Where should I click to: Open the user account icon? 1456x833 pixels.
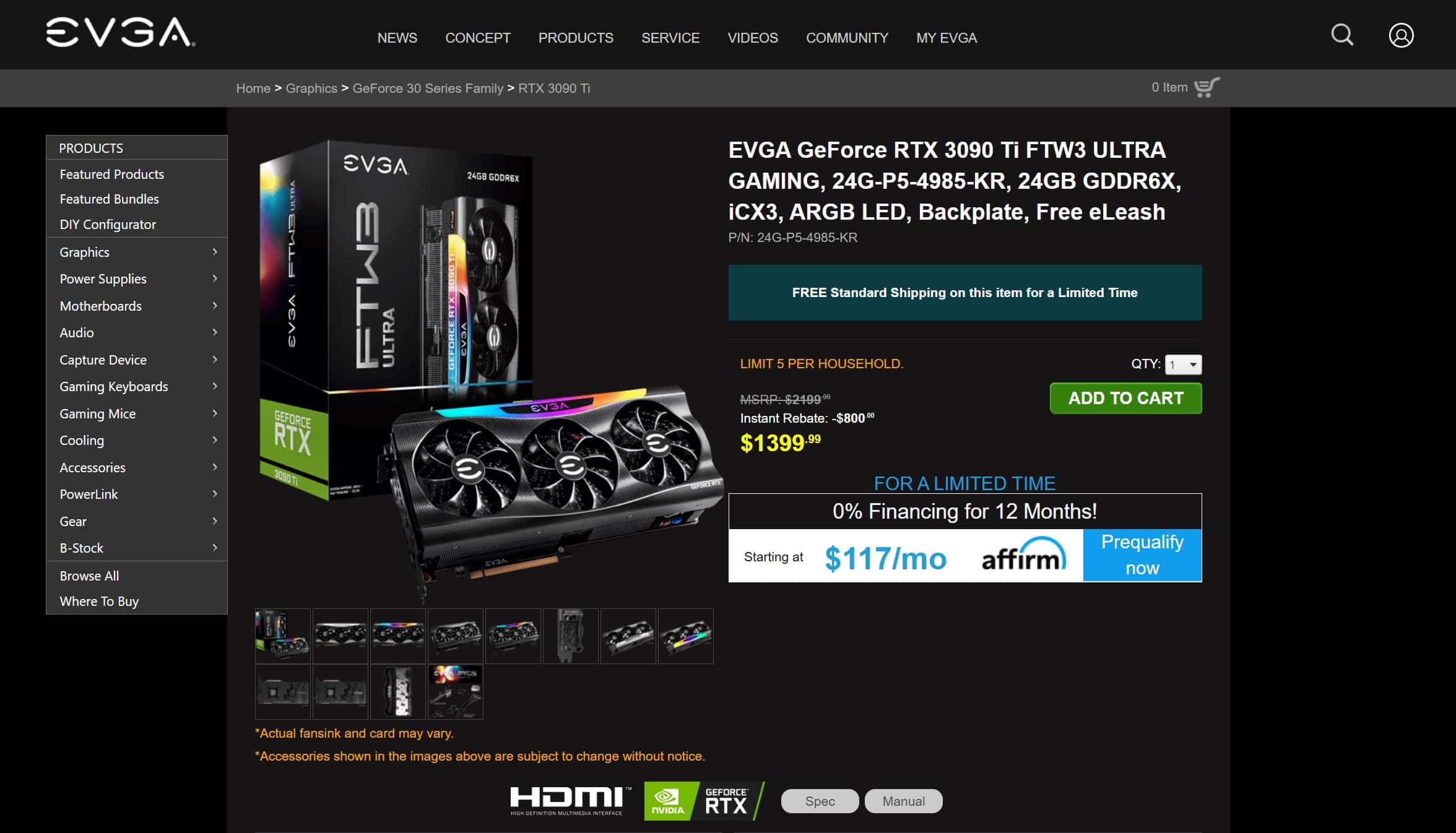coord(1401,35)
